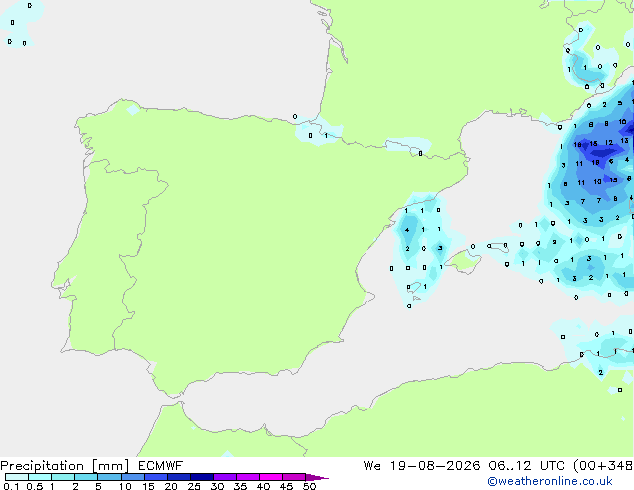Viewport: 634px width, 490px height.
Task: Click the over-50 mm legend arrow tip
Action: [x=317, y=477]
